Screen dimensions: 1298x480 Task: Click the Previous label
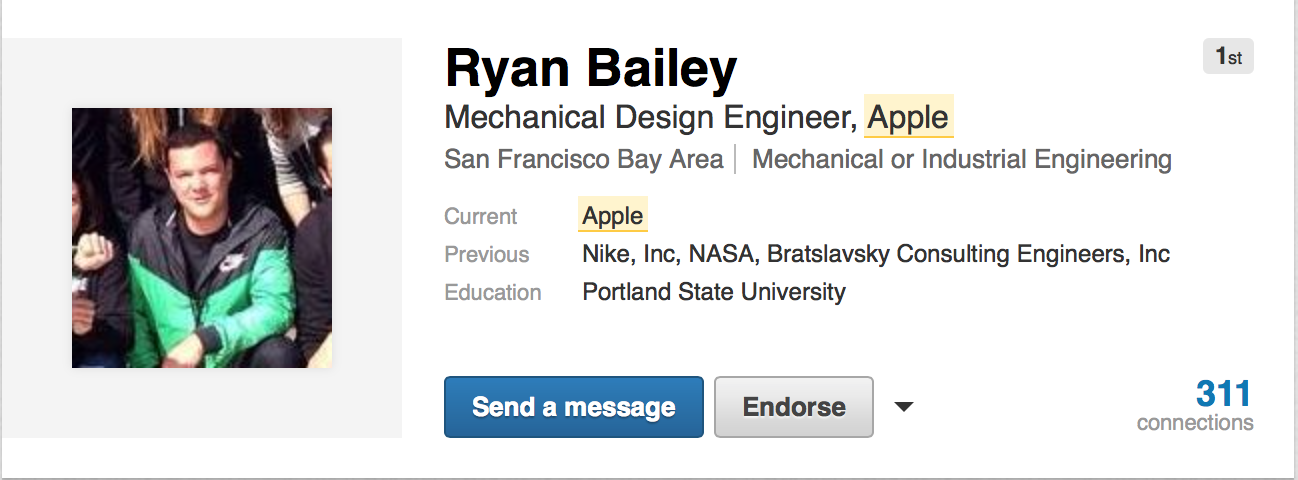pyautogui.click(x=487, y=254)
